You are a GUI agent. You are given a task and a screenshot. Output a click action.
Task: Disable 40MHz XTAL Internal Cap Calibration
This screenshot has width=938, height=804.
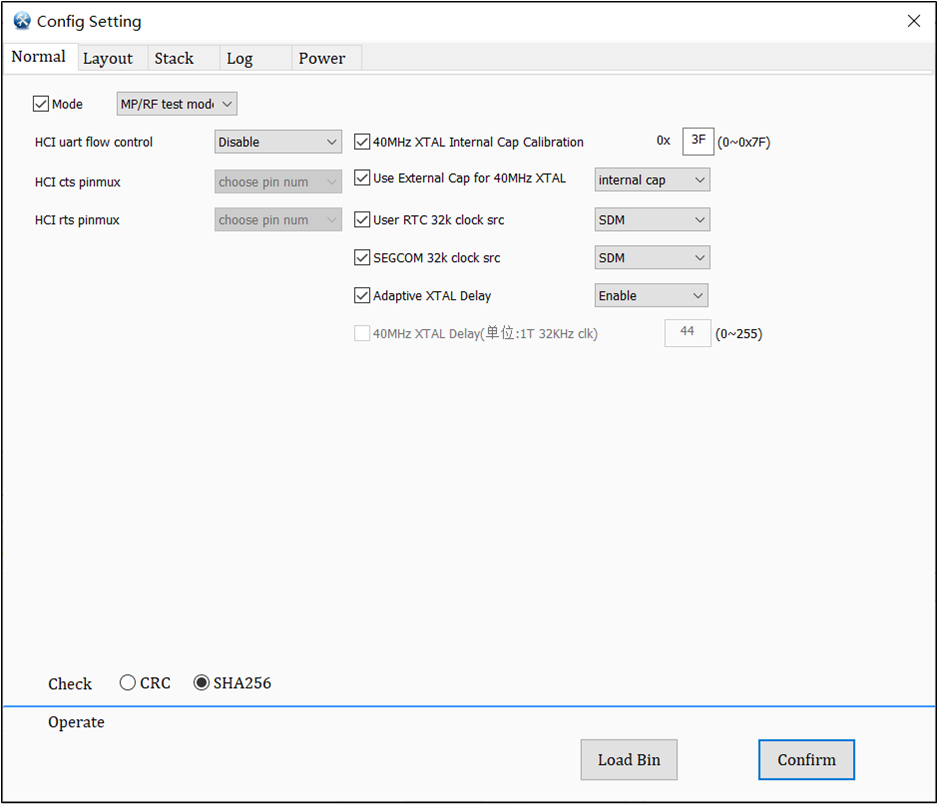362,141
